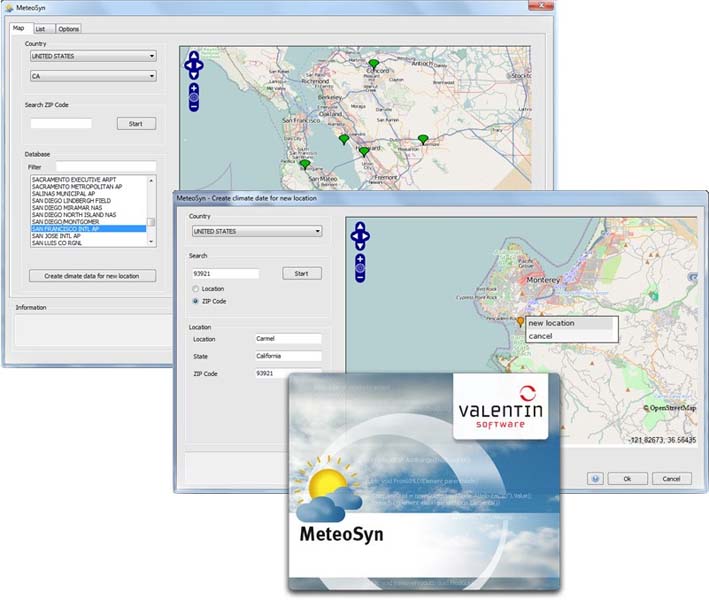
Task: Pan the Bay Area map down
Action: click(194, 75)
